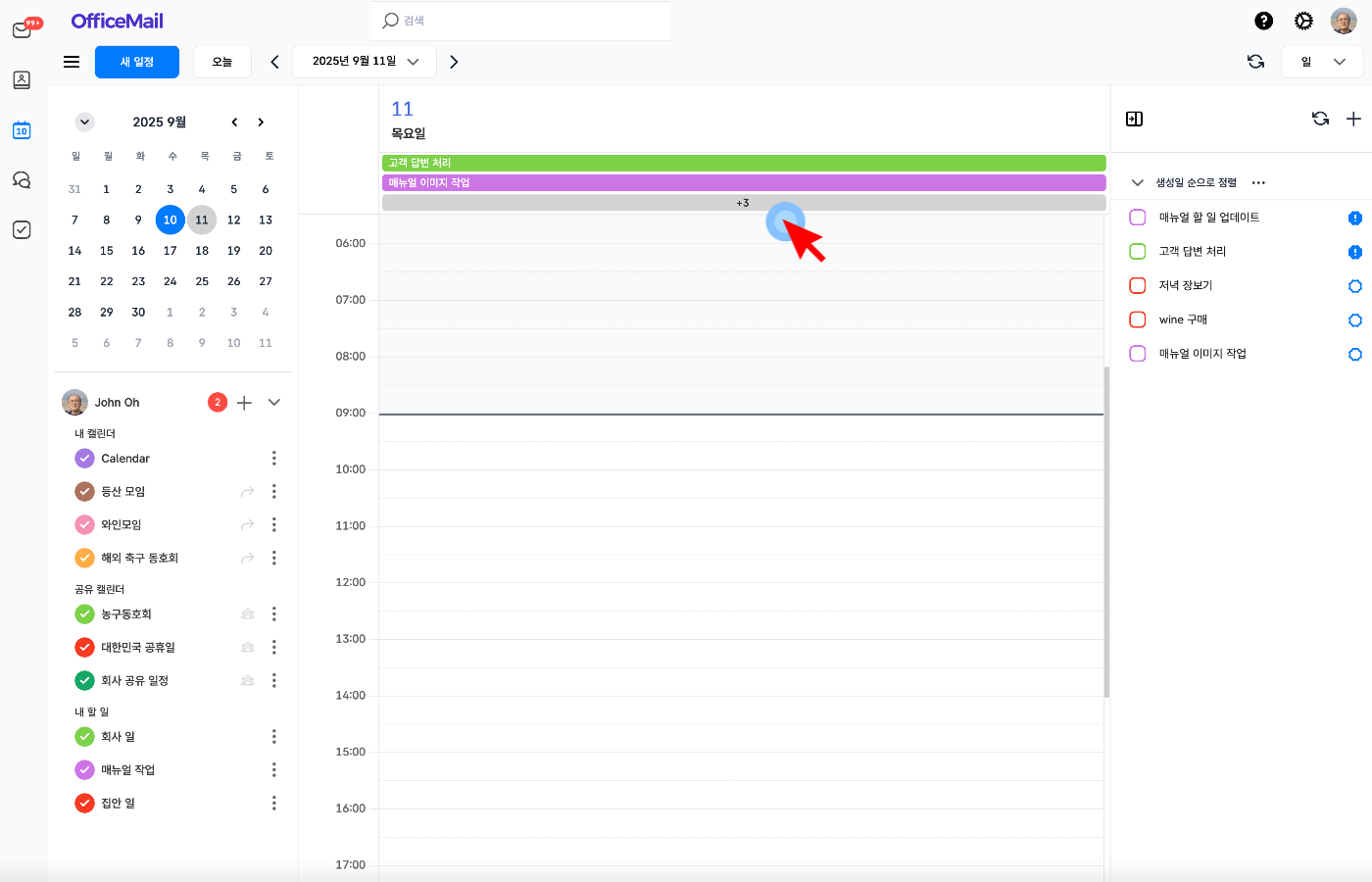This screenshot has height=882, width=1372.
Task: Open settings gear icon
Action: [x=1303, y=21]
